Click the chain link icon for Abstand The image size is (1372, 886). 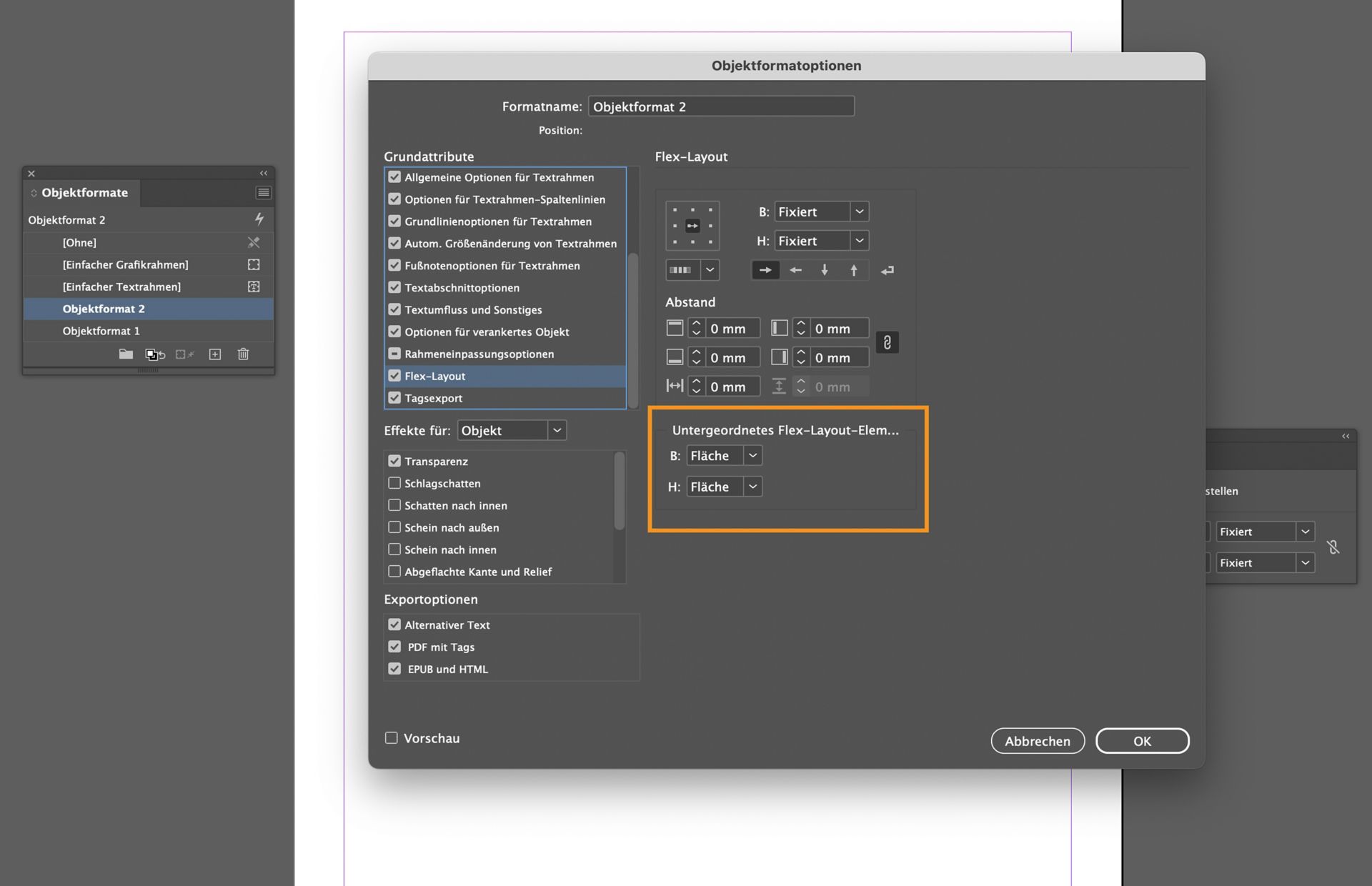click(887, 343)
